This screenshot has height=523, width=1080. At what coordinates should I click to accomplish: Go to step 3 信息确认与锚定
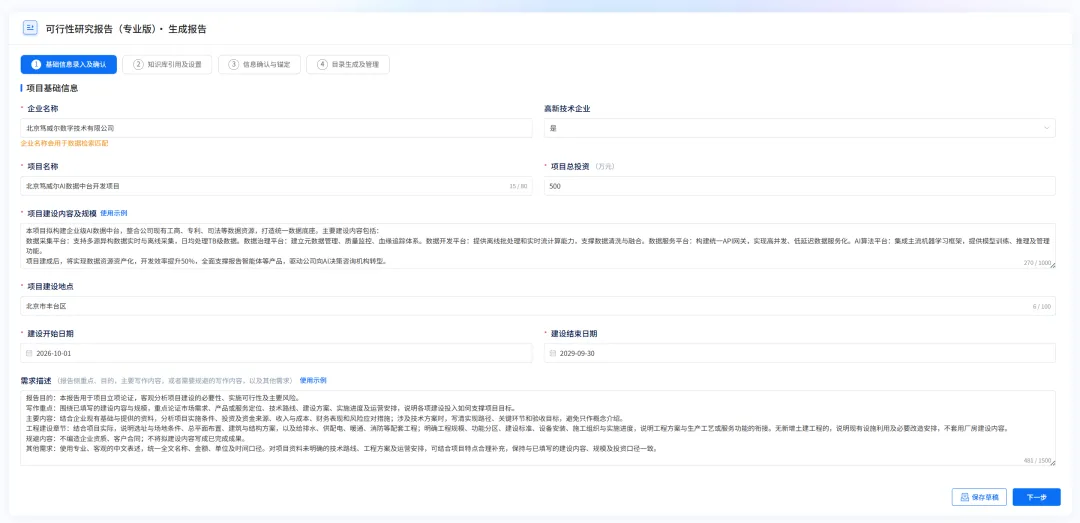tap(259, 64)
